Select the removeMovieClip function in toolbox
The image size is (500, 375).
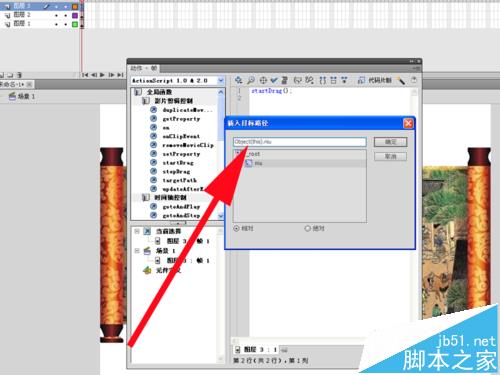point(188,145)
